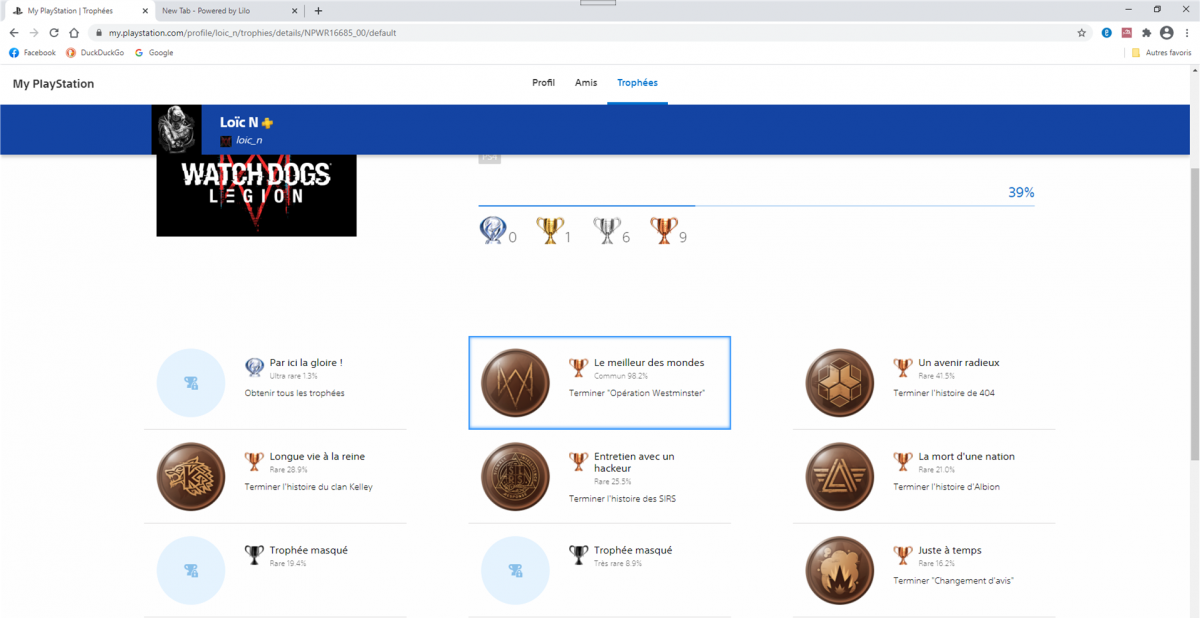Switch to 'New Tab - Powered by Lilo' tab

click(230, 10)
